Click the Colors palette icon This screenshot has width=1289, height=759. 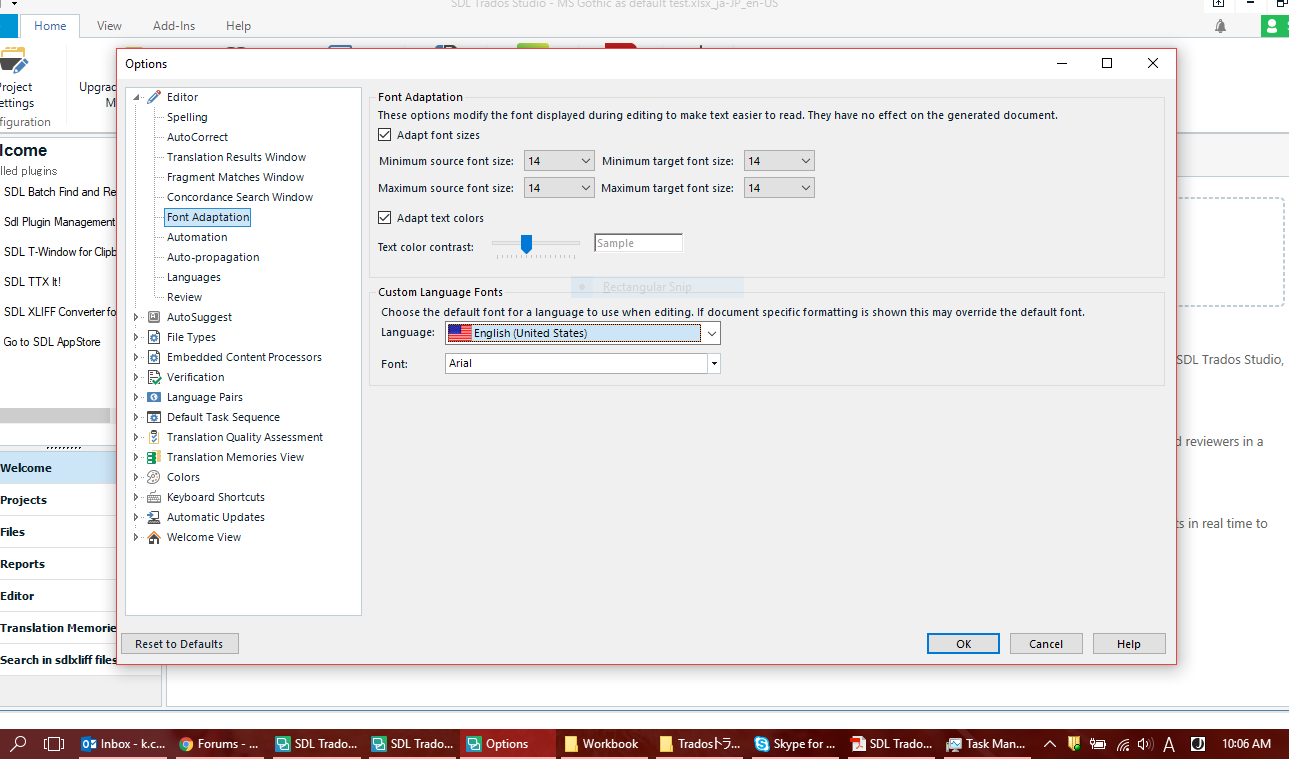(154, 477)
